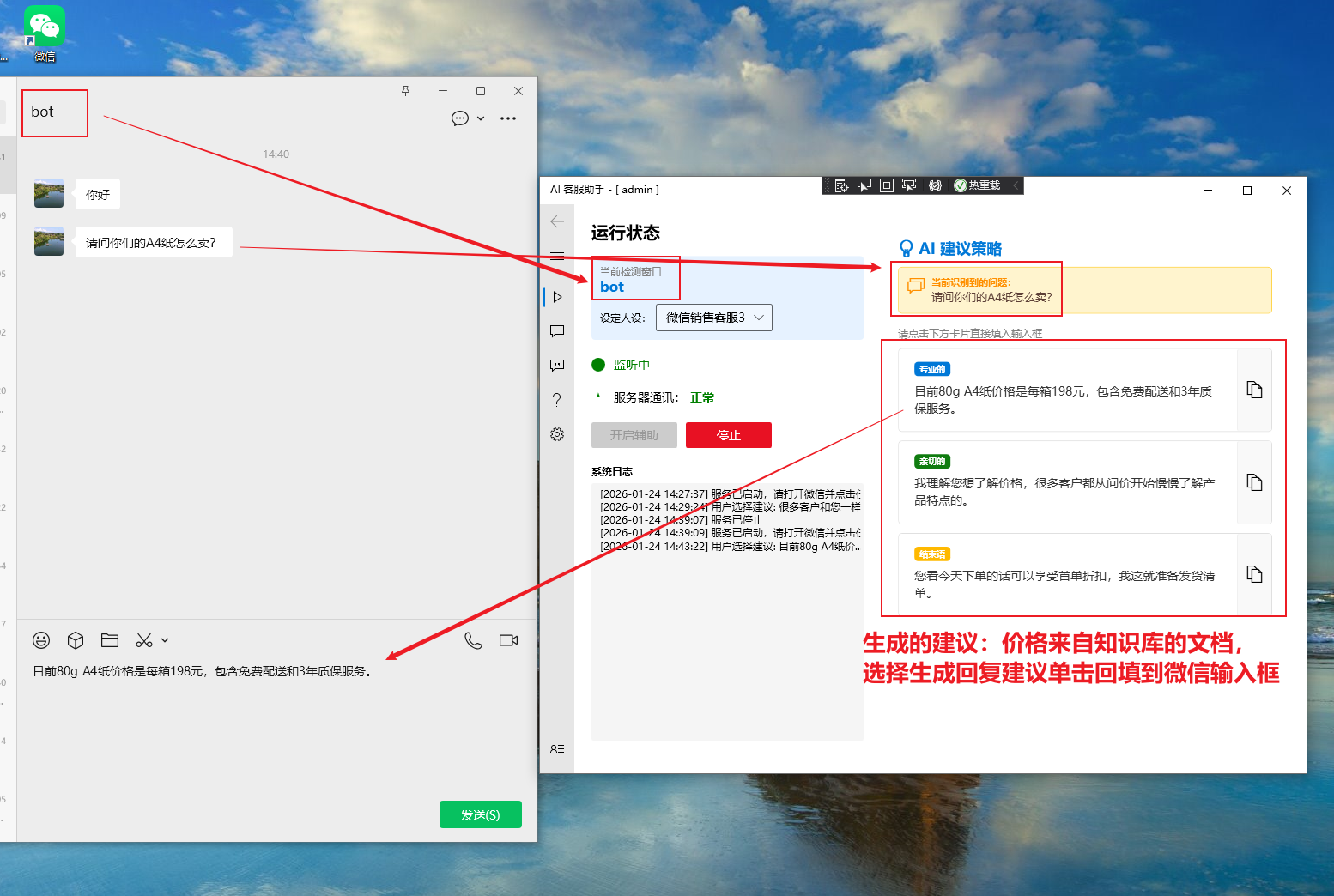This screenshot has height=896, width=1334.
Task: Click the 服务器通讯 正常 status text
Action: click(664, 397)
